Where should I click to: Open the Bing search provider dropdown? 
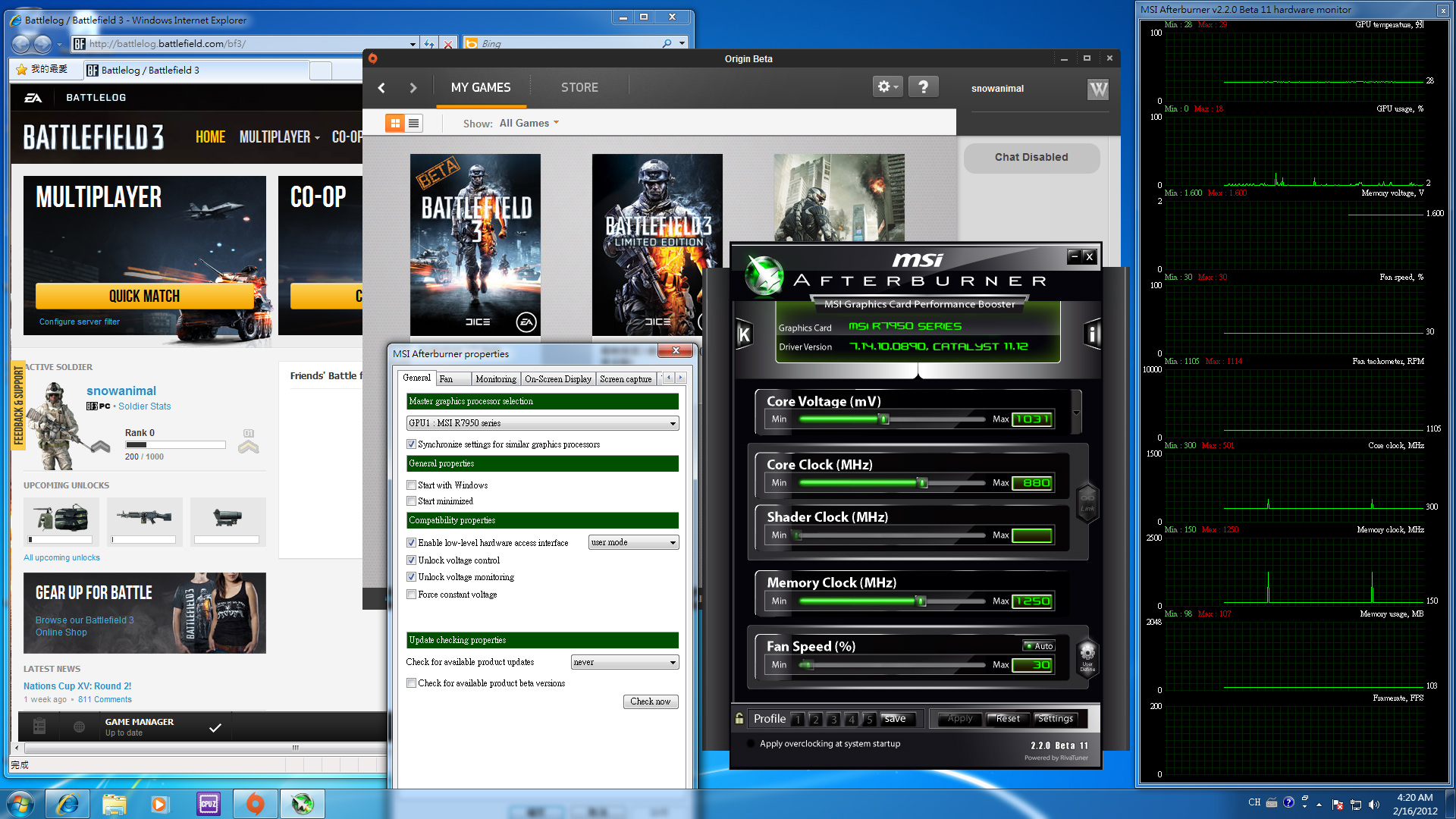pyautogui.click(x=682, y=43)
